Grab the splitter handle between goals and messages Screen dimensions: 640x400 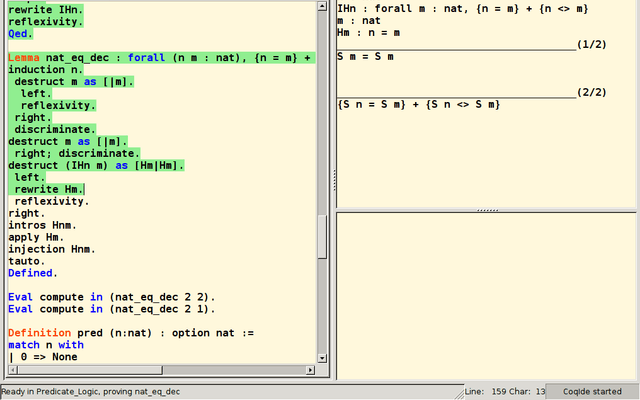(488, 210)
